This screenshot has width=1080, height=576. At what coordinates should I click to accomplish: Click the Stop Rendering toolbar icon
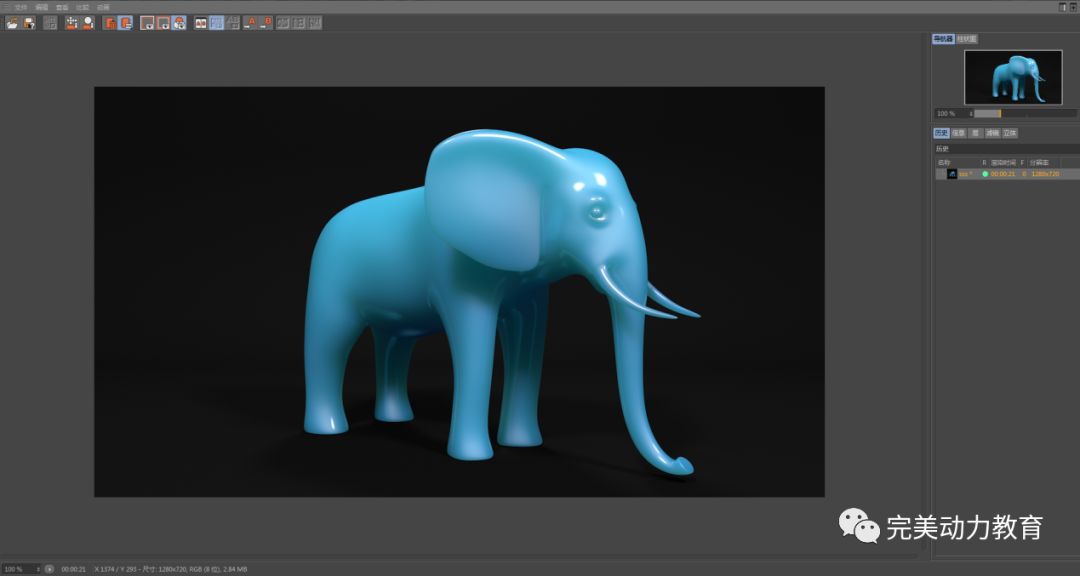click(x=50, y=22)
